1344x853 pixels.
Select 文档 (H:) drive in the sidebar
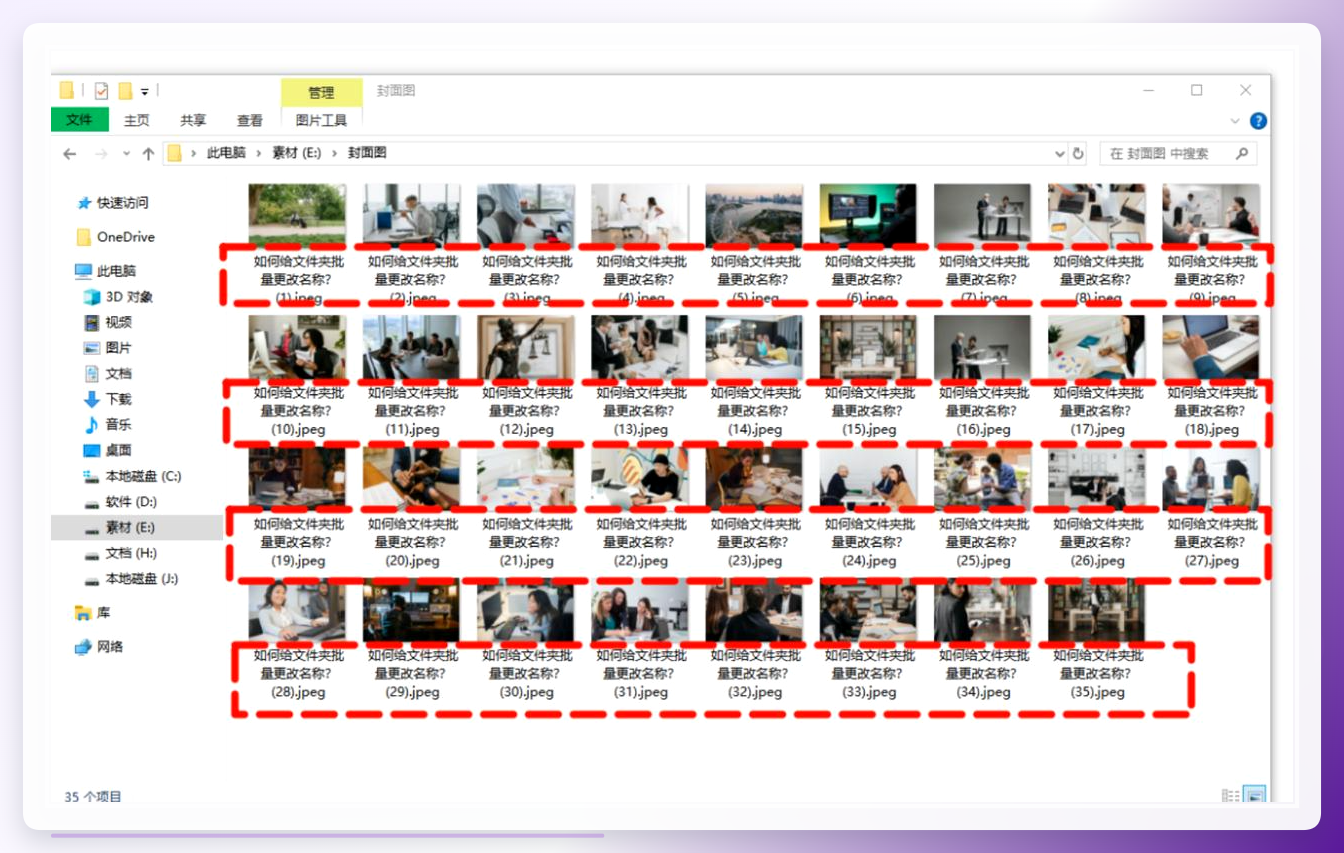tap(121, 553)
